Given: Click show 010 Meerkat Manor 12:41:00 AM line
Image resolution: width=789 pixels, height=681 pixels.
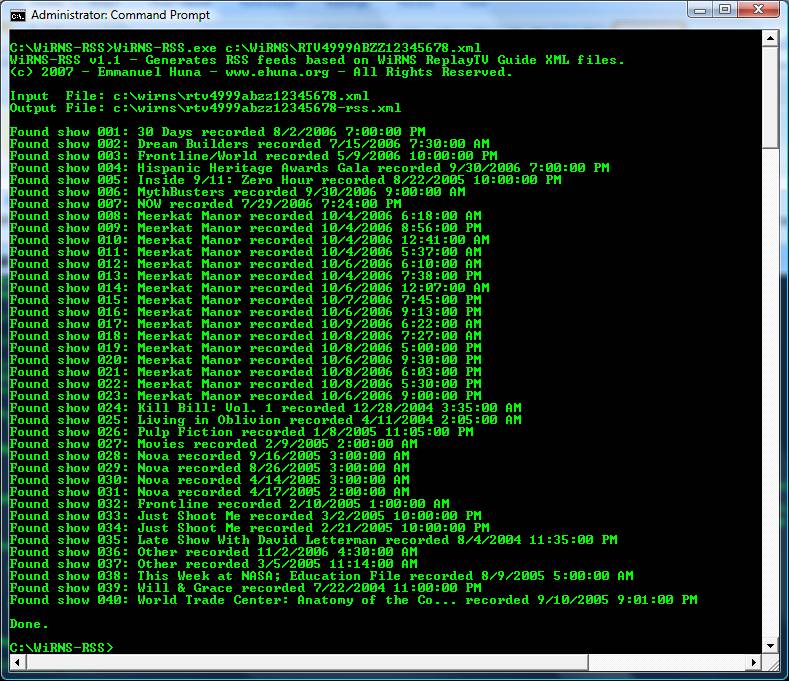Looking at the screenshot, I should point(250,240).
